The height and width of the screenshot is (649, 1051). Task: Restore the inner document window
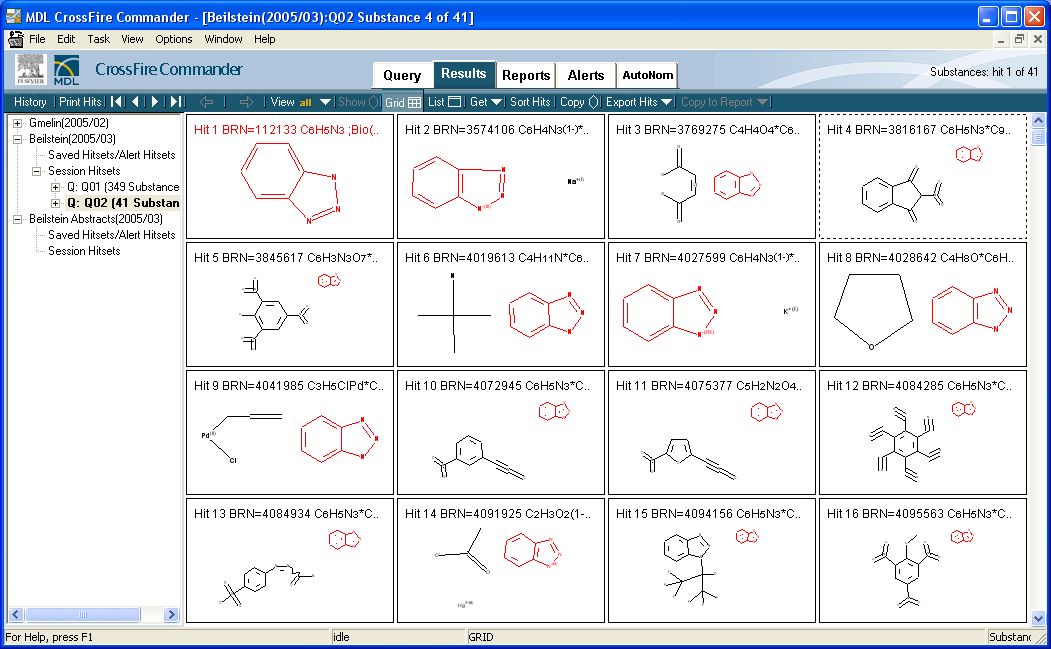1019,40
